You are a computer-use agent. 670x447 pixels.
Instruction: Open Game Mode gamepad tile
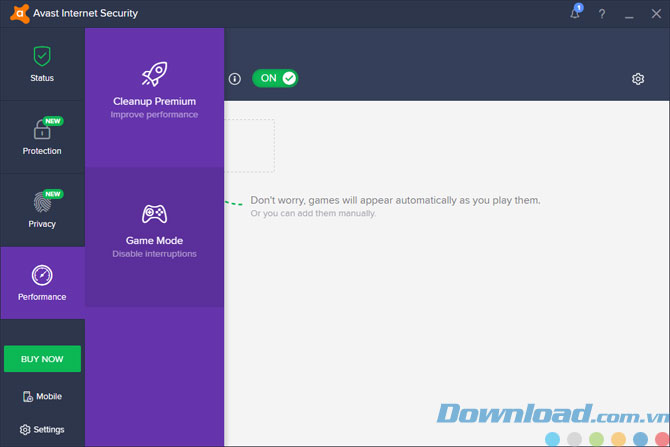point(154,236)
